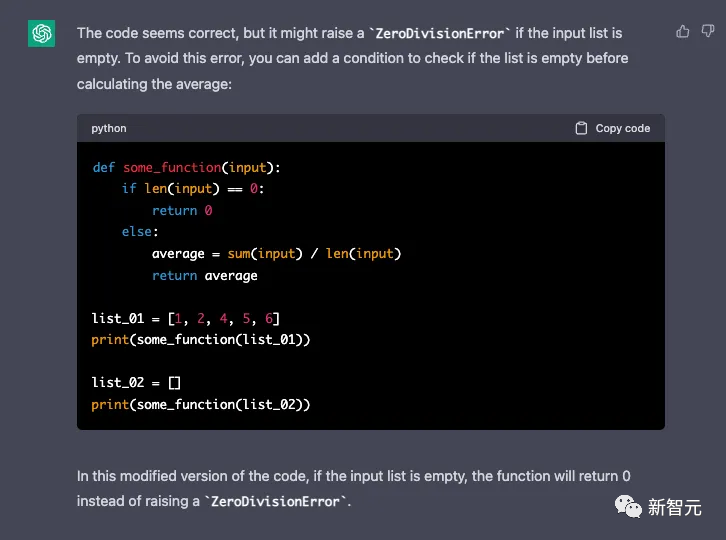Click the ChatGPT avatar logo
This screenshot has height=540, width=726.
pos(42,34)
